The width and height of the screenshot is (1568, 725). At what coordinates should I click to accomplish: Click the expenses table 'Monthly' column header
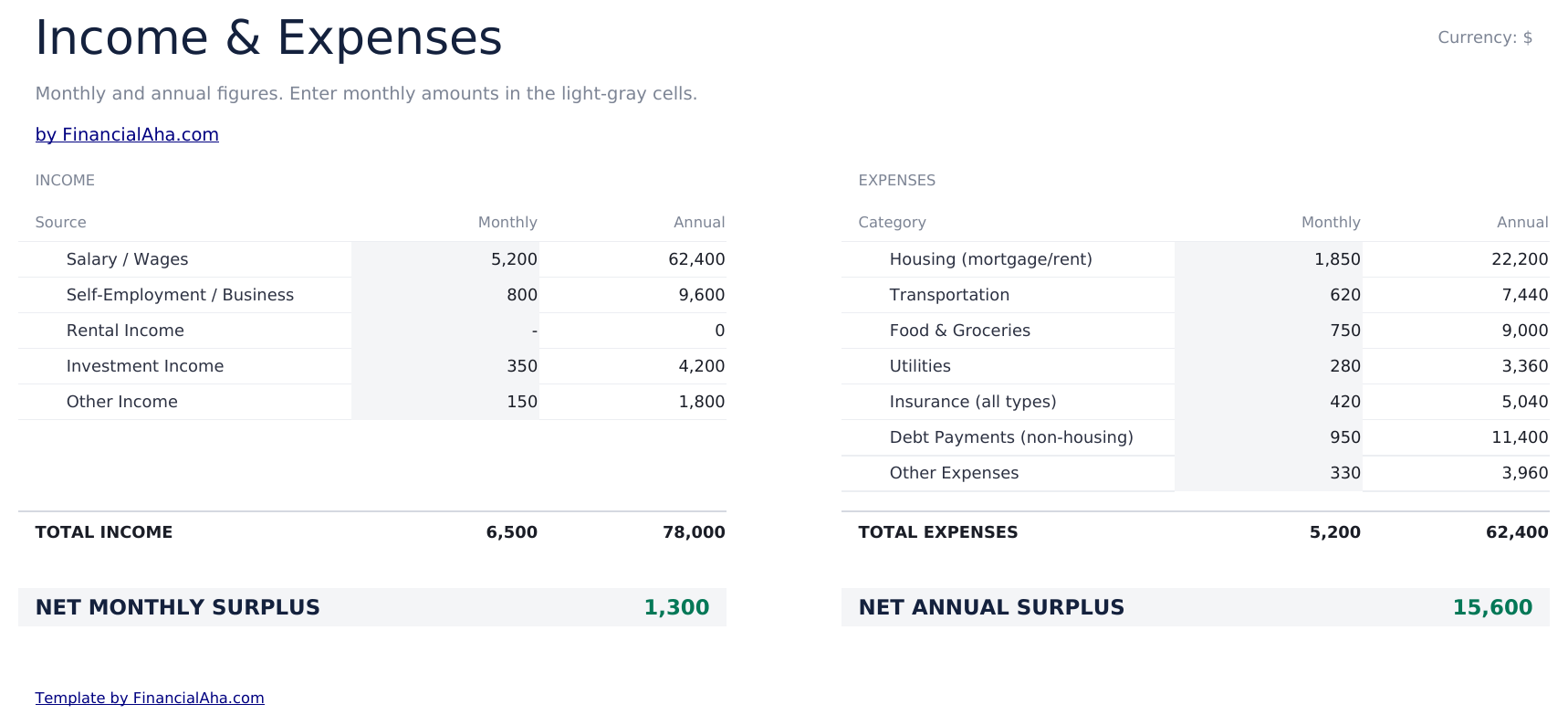(1331, 223)
